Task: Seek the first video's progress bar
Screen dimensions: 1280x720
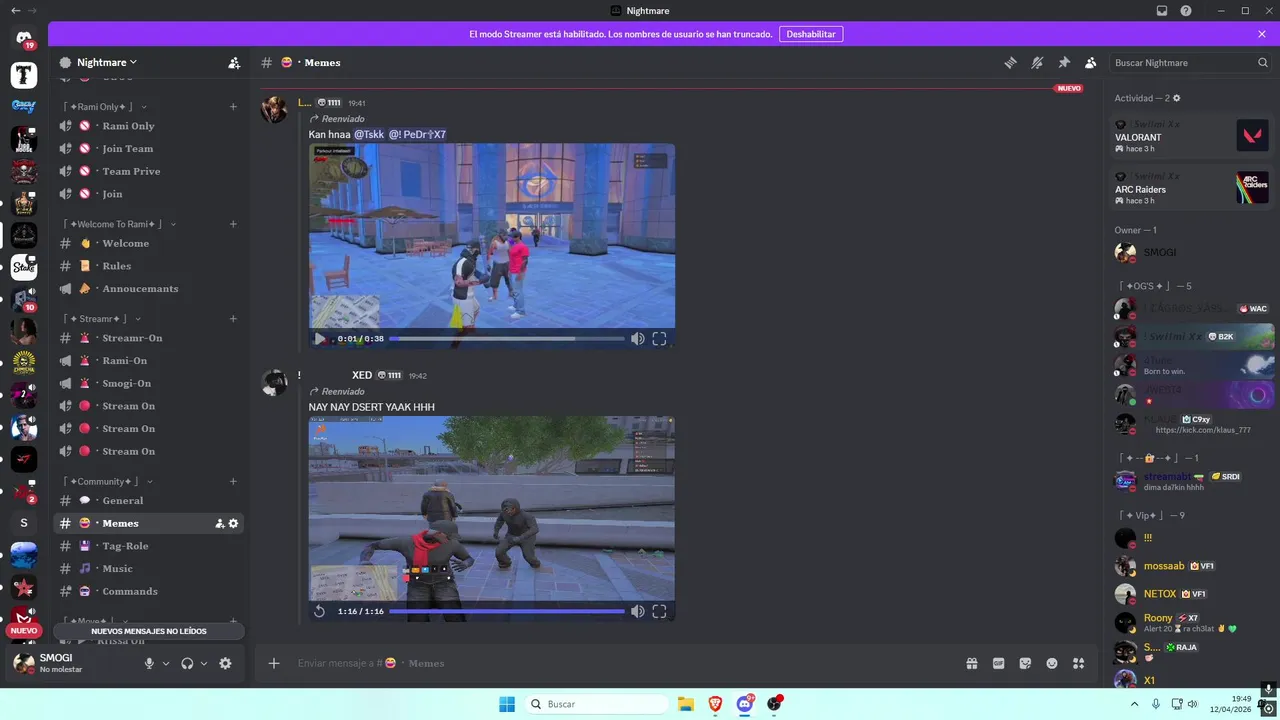Action: pyautogui.click(x=507, y=338)
